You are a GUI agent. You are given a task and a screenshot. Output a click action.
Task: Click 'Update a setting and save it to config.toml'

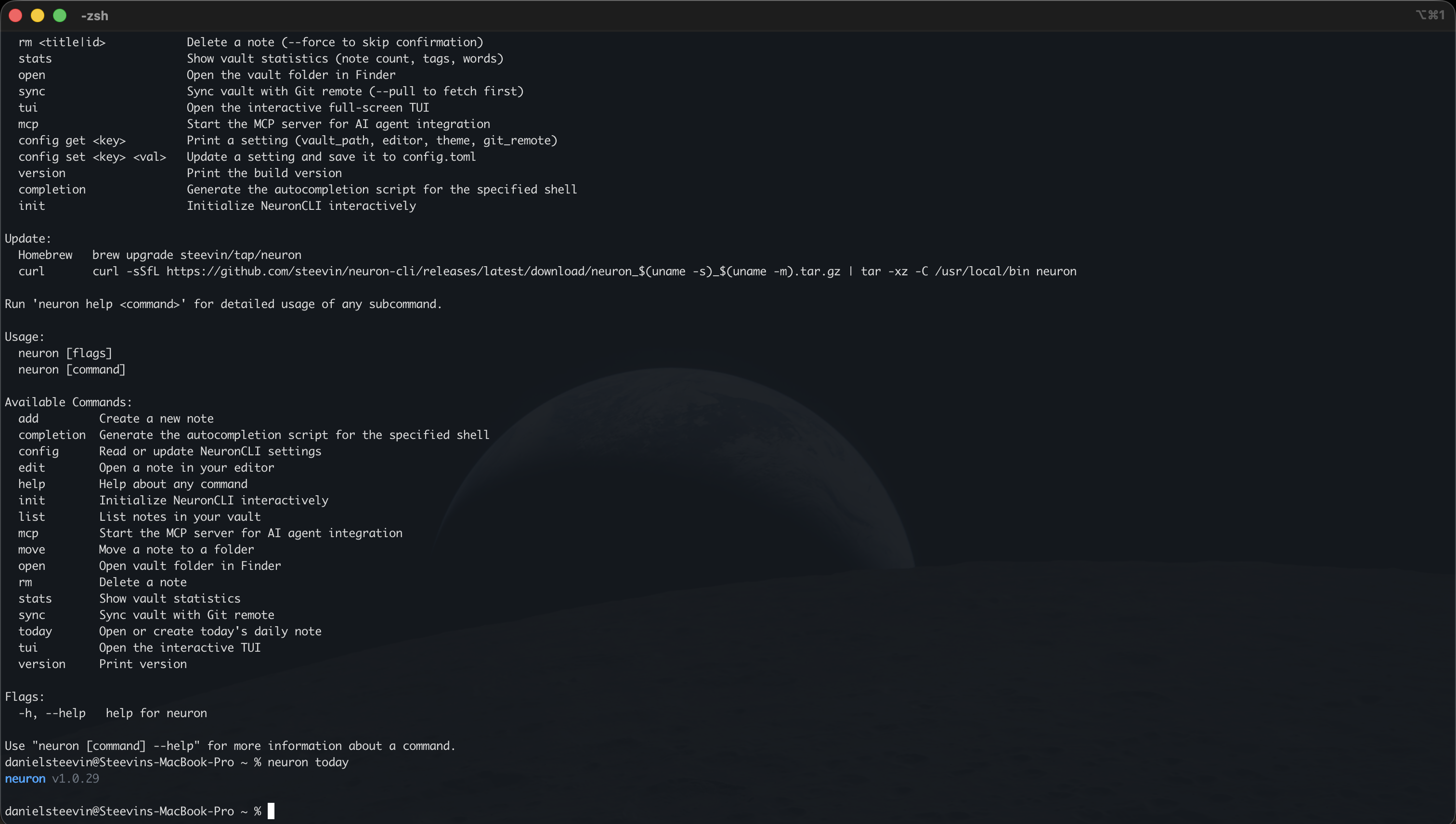331,157
